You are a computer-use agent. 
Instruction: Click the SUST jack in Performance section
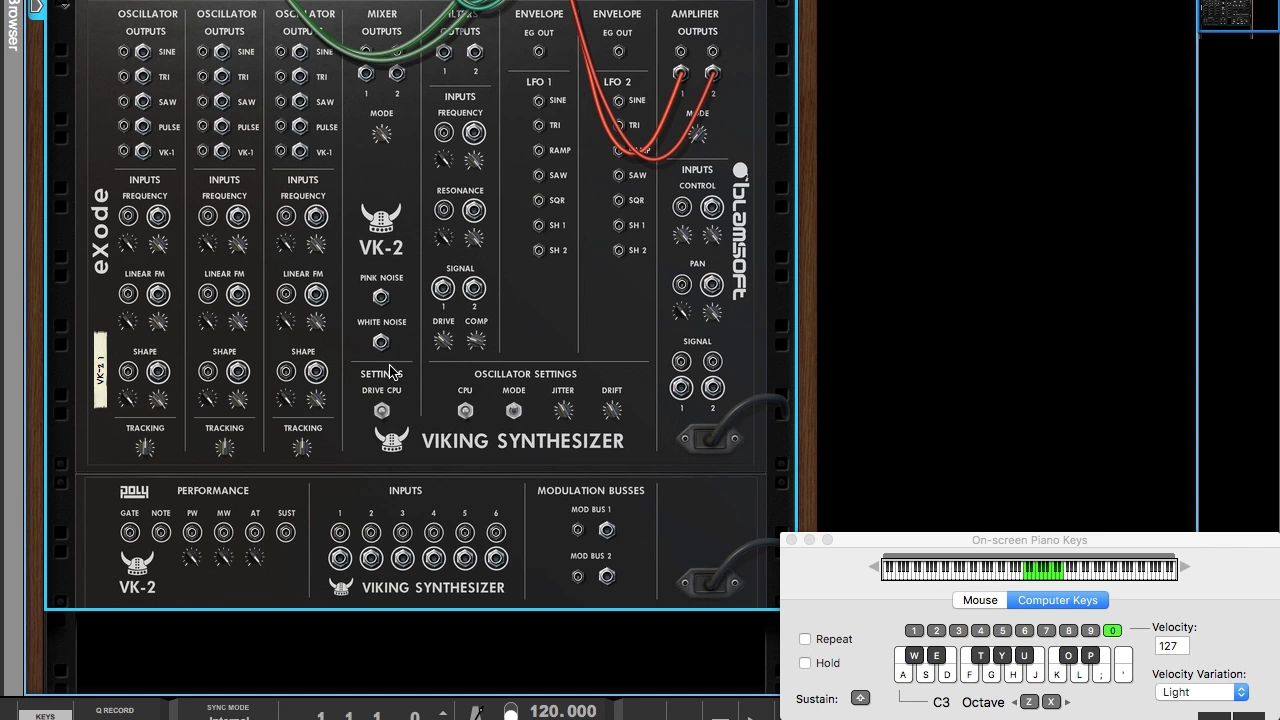(x=286, y=533)
